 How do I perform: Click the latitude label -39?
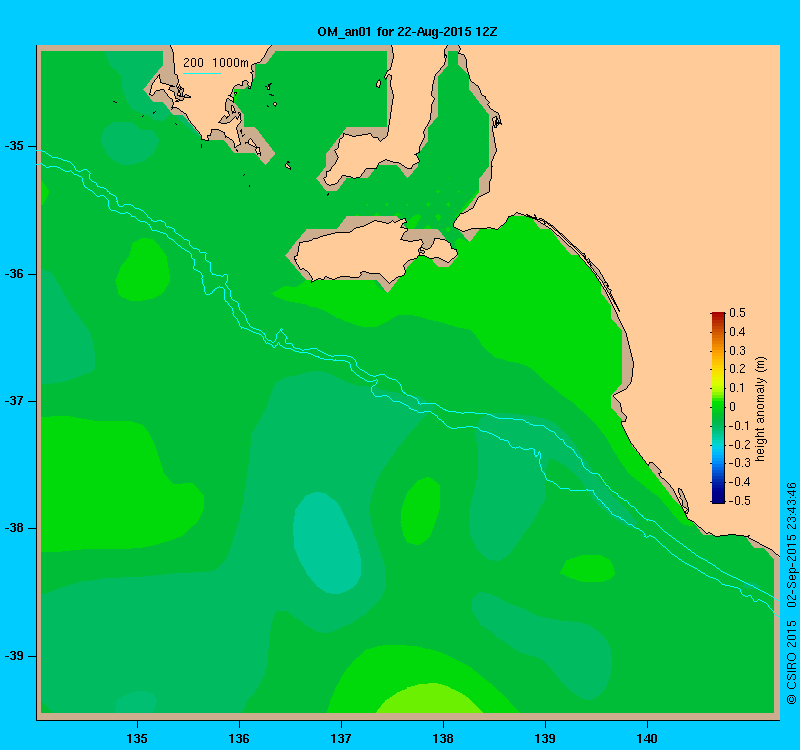click(x=14, y=656)
